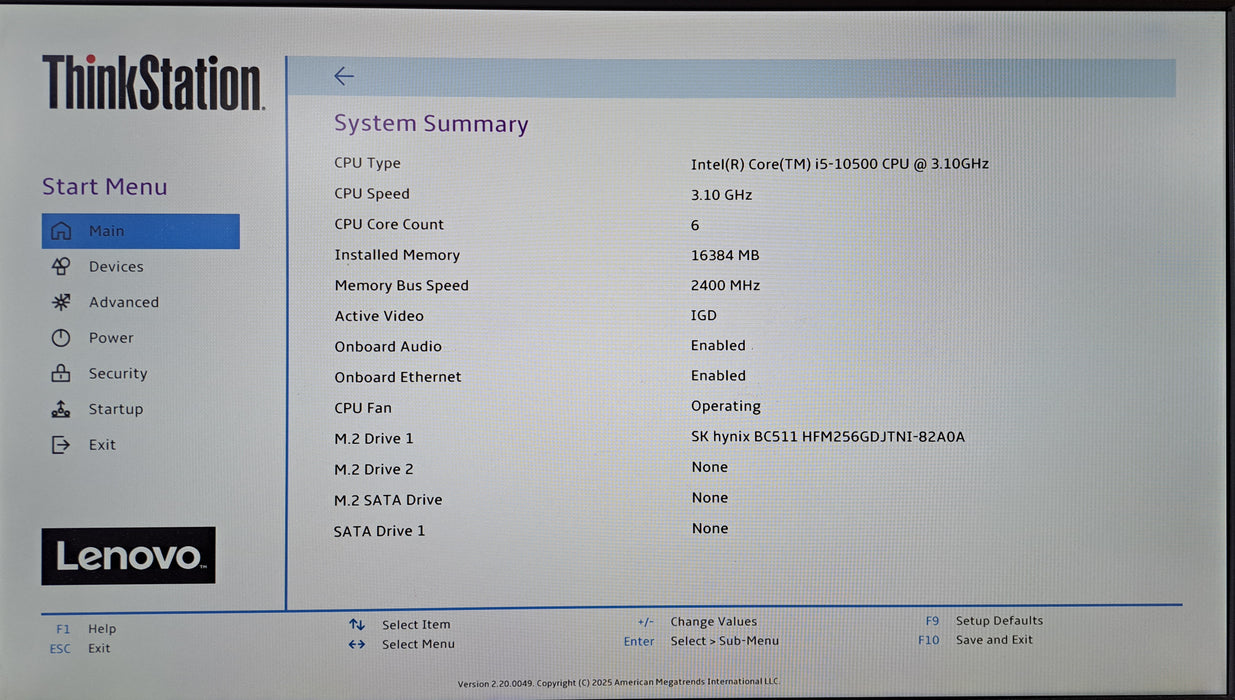The height and width of the screenshot is (700, 1235).
Task: Click the Version 2.20.0049 copyright text
Action: (x=618, y=683)
